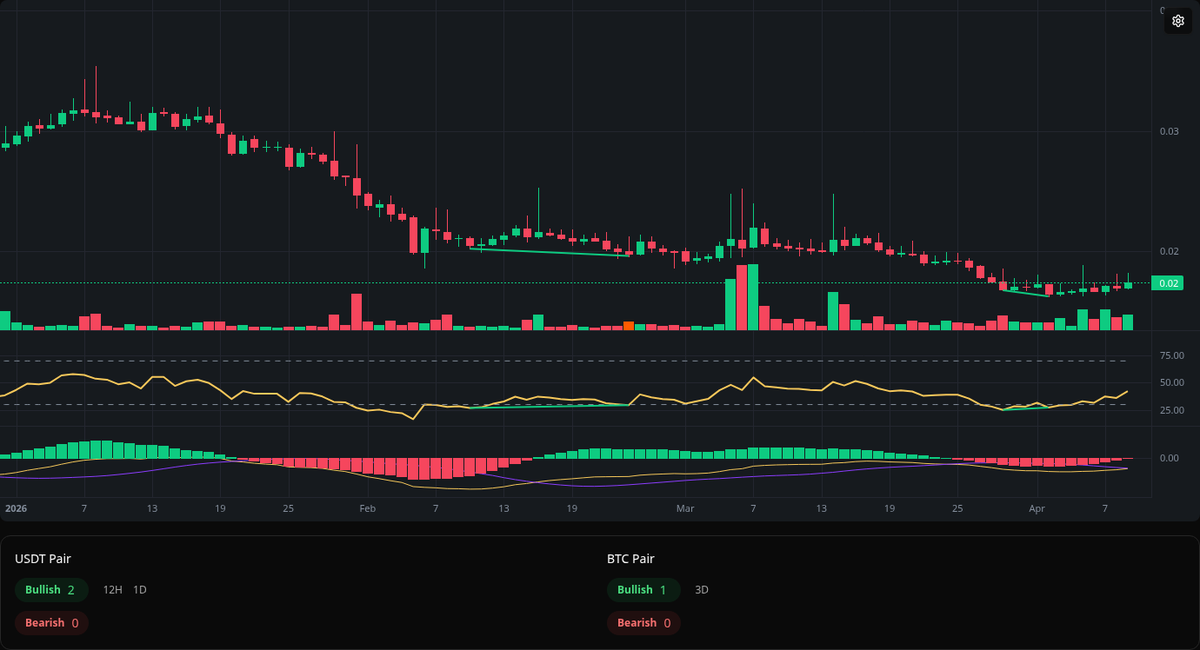Click the 2026 date label on time axis
This screenshot has height=650, width=1200.
pyautogui.click(x=15, y=508)
